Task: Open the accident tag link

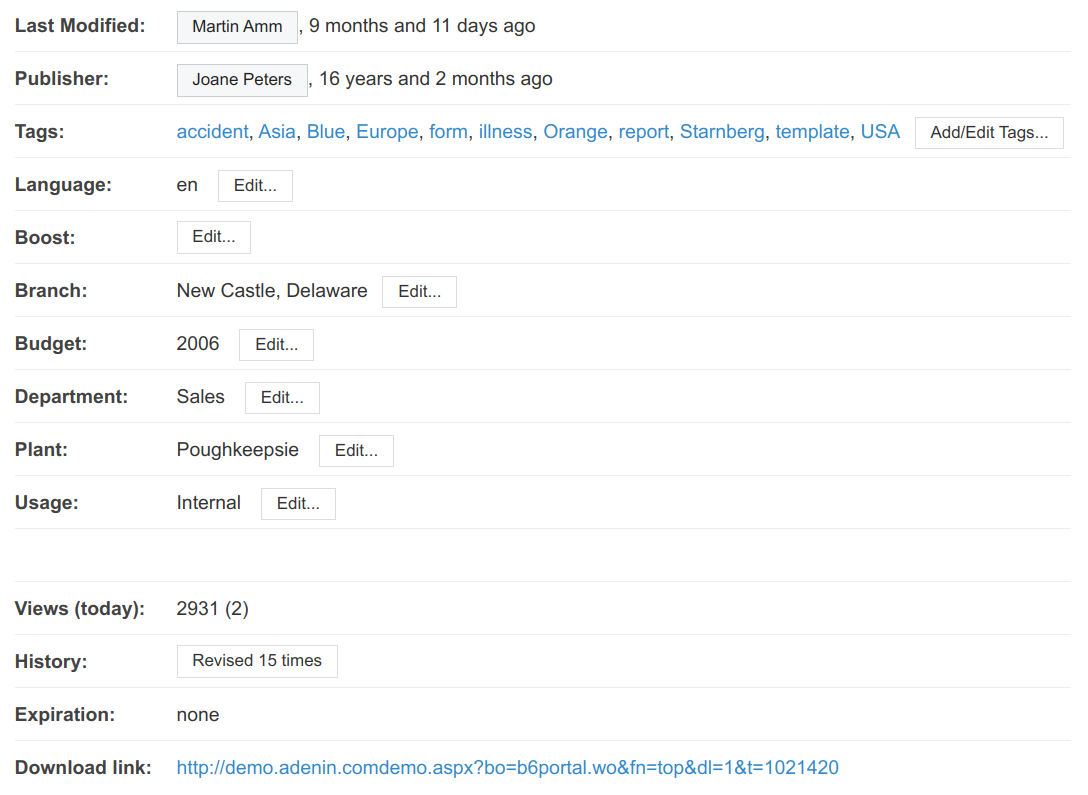Action: click(x=212, y=132)
